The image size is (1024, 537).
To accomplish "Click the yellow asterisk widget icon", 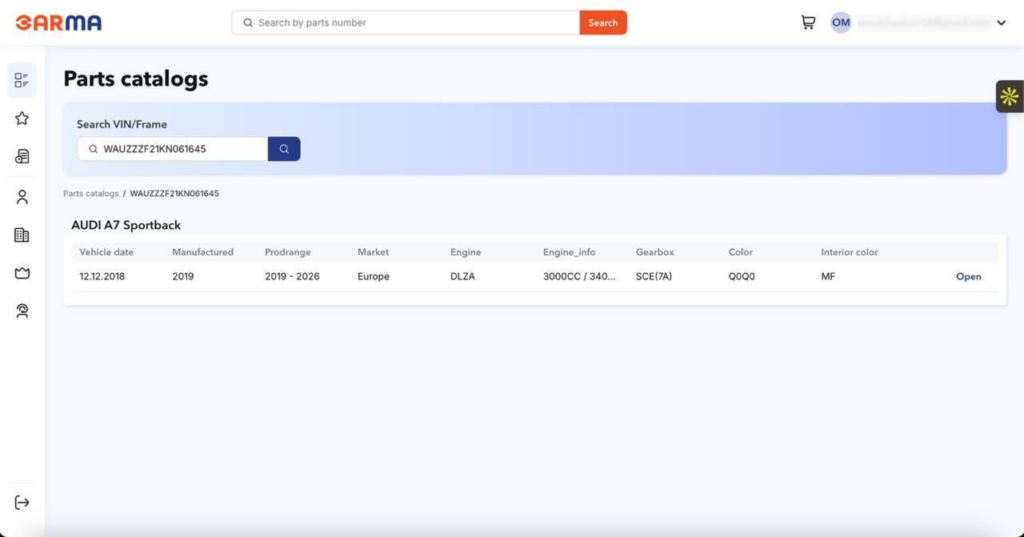I will coord(1009,96).
